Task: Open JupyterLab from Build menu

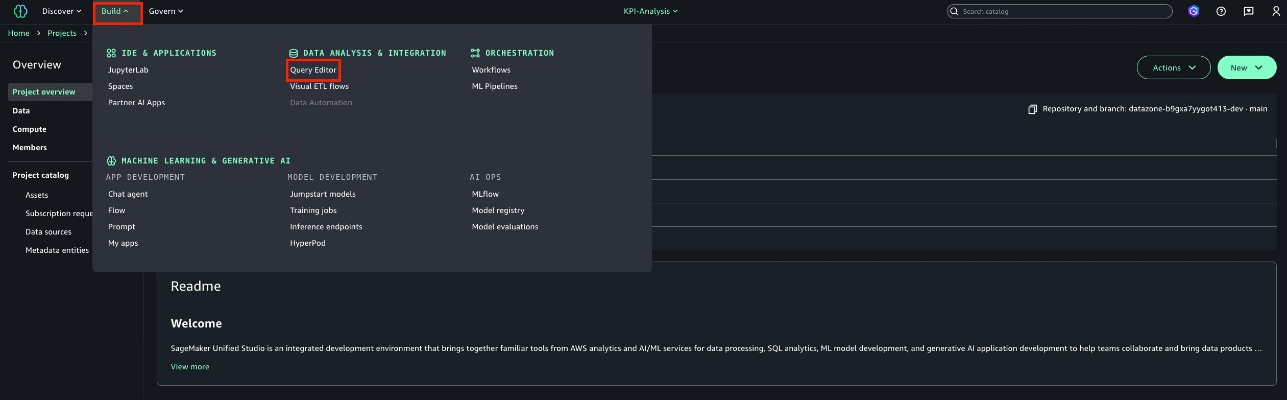Action: pyautogui.click(x=128, y=70)
